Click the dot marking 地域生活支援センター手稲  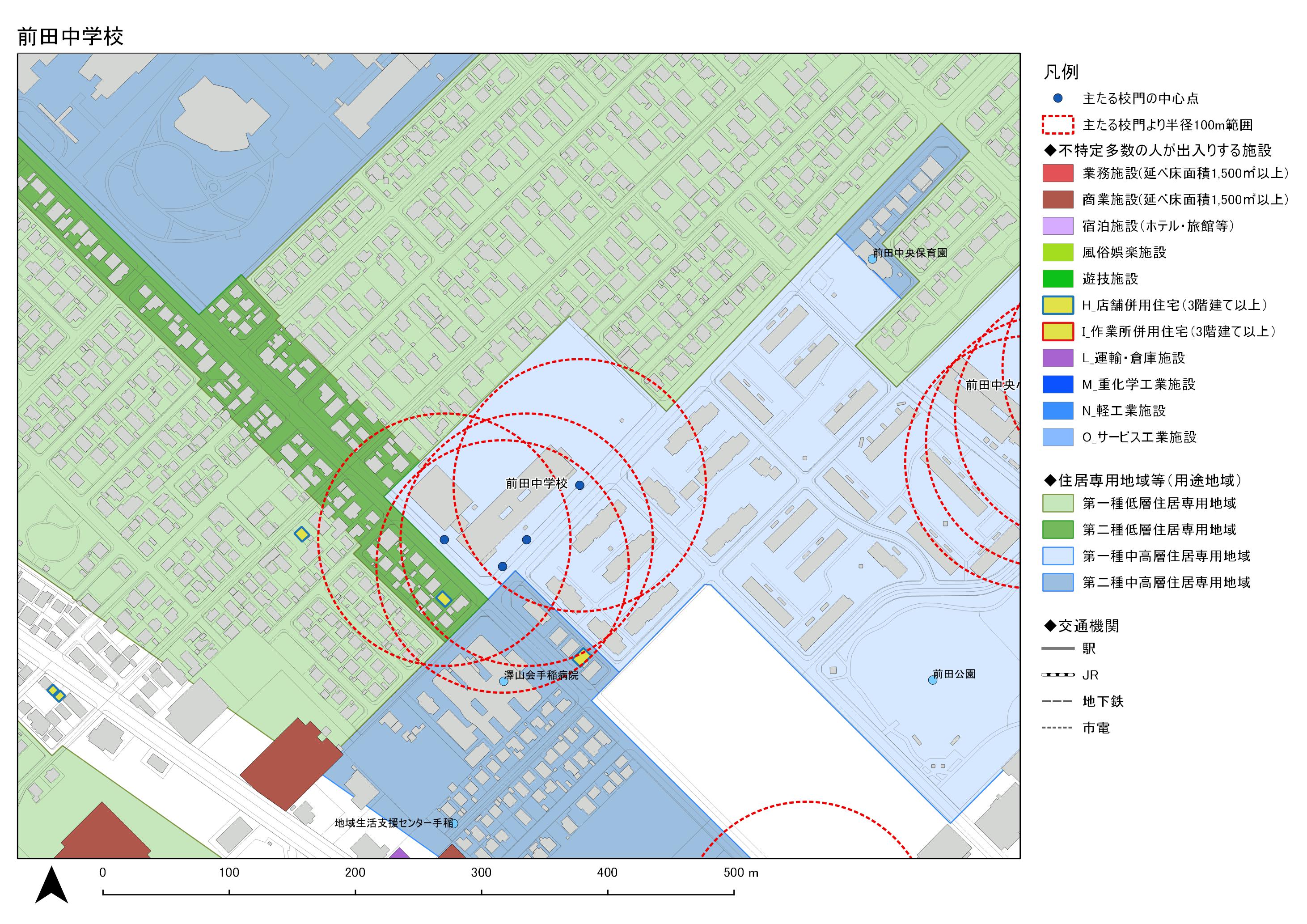click(x=454, y=823)
